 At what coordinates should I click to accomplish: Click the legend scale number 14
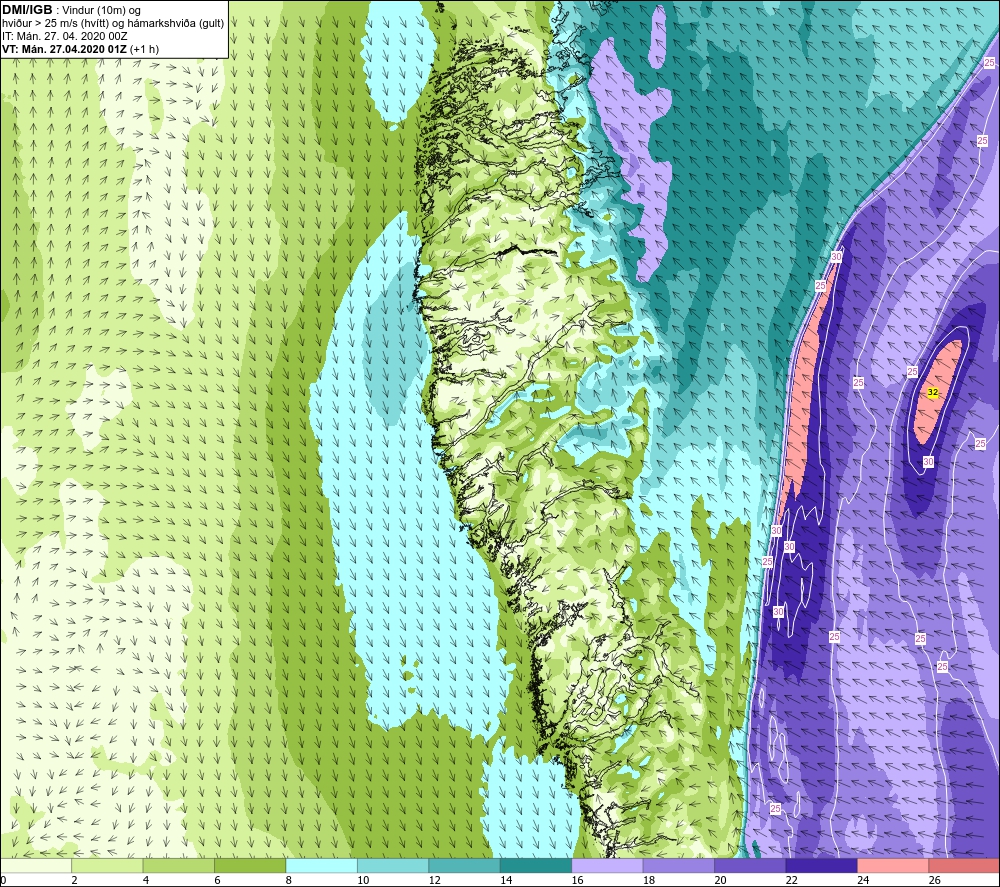pos(506,880)
